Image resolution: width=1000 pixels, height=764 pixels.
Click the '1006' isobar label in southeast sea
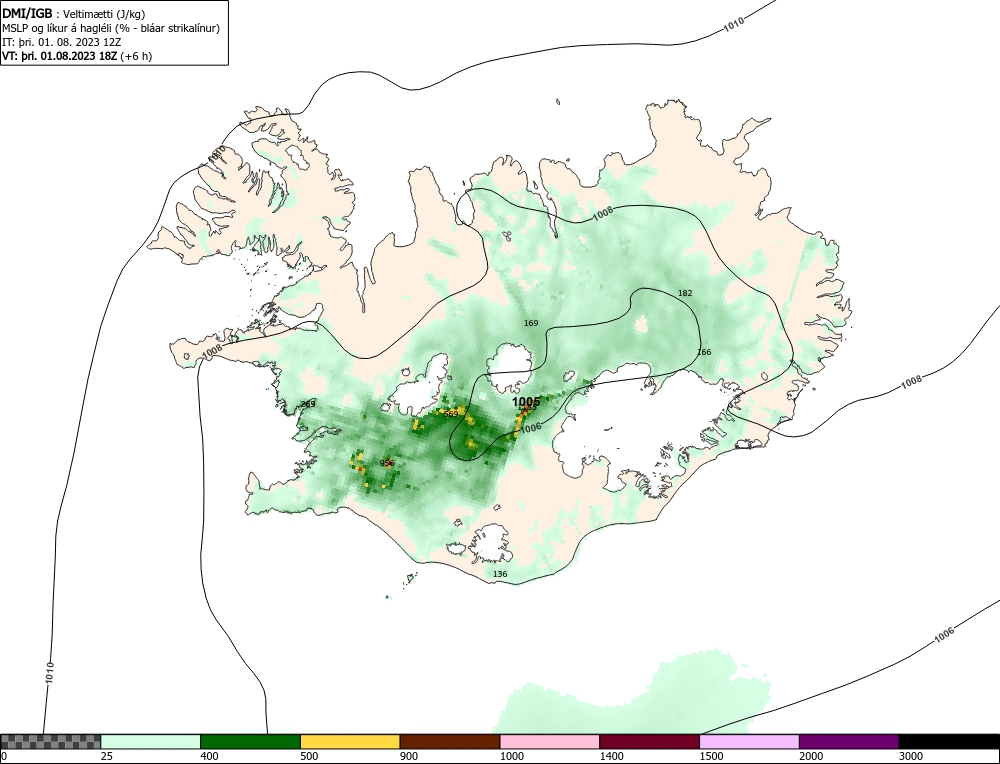(x=945, y=635)
